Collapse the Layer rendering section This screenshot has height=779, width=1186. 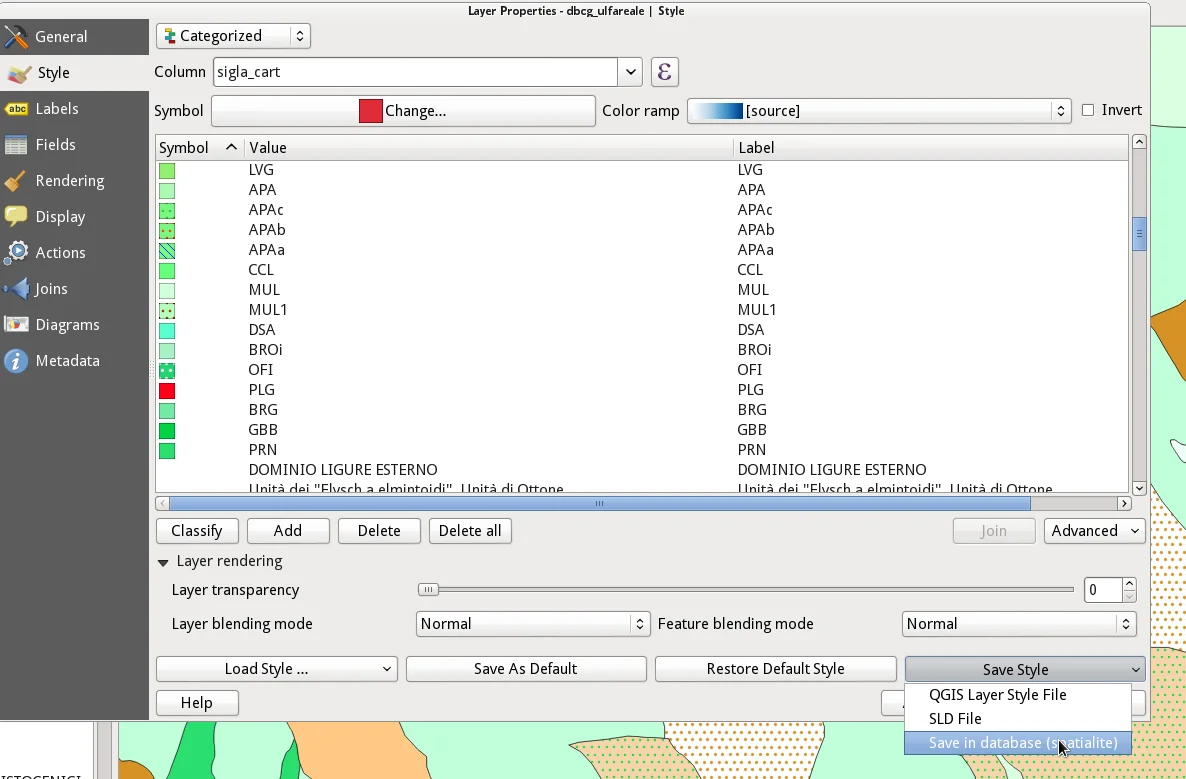tap(163, 562)
